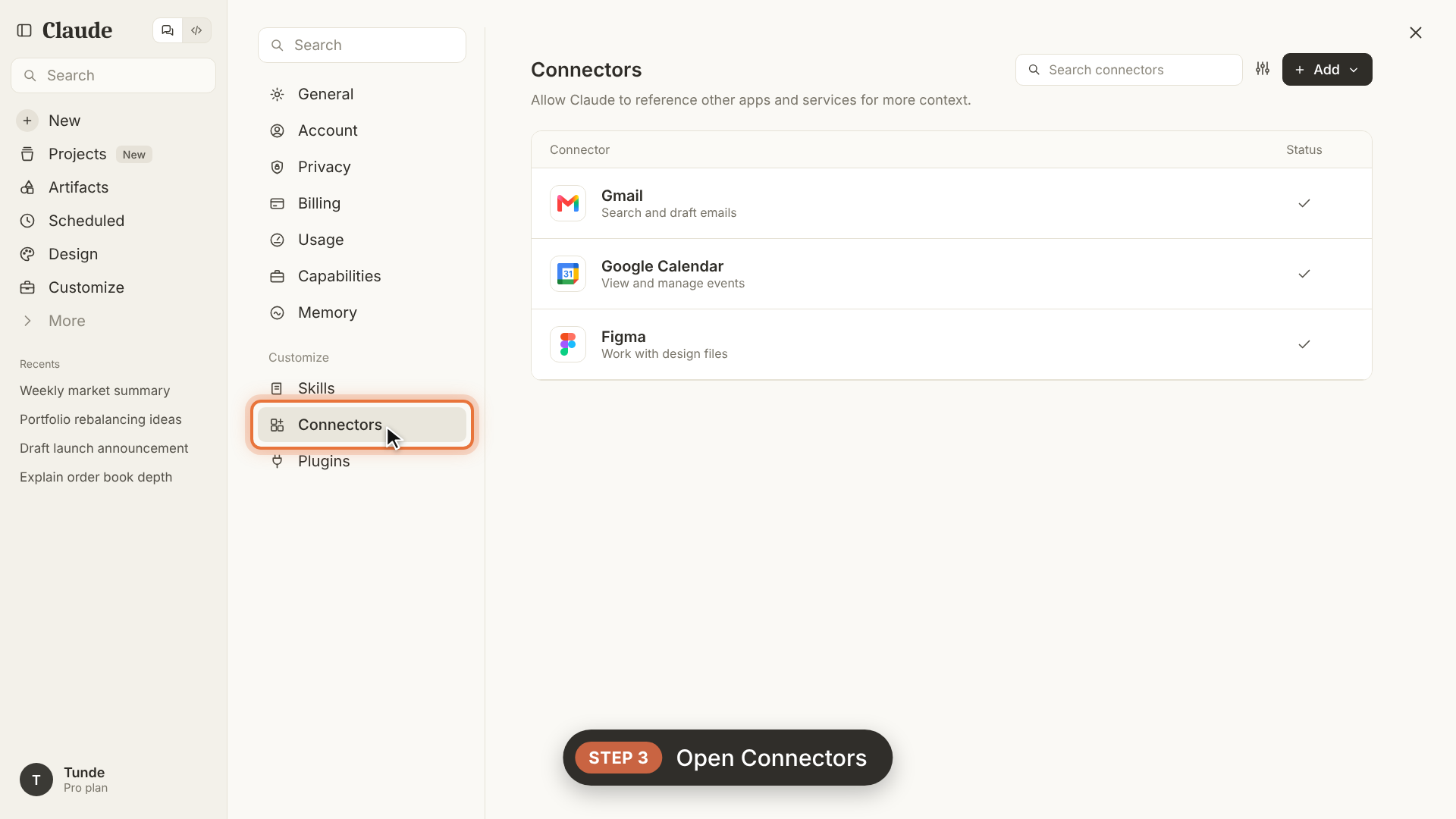Open General settings
1456x819 pixels.
pyautogui.click(x=362, y=94)
